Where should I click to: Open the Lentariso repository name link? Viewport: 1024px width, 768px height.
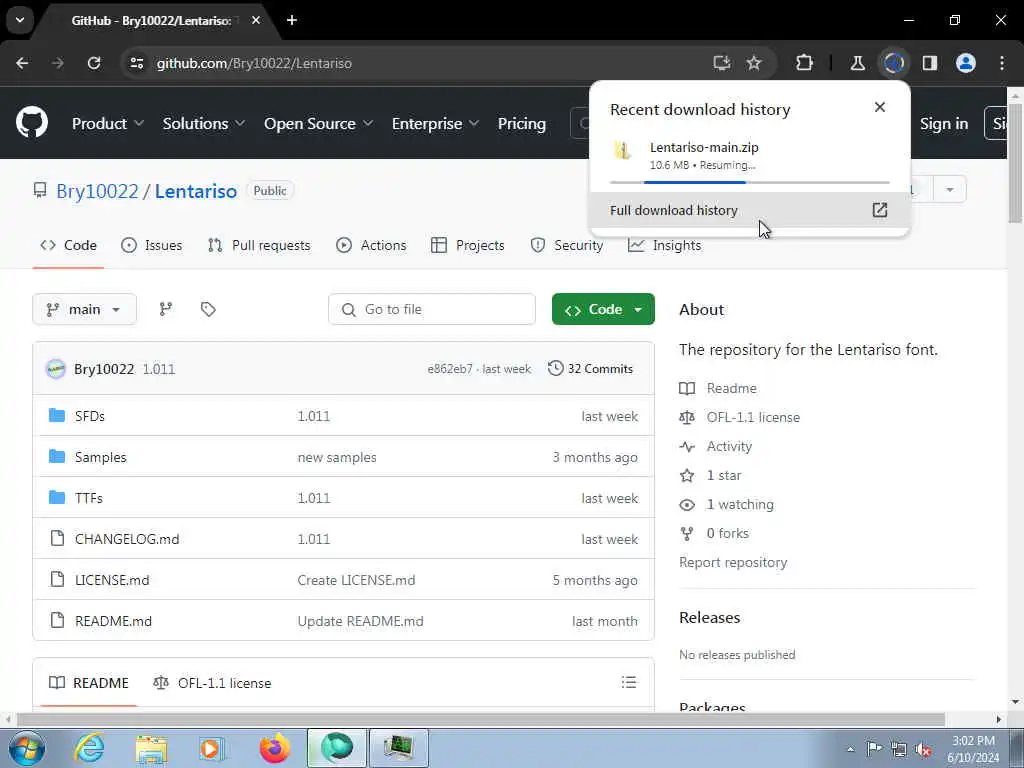click(196, 191)
